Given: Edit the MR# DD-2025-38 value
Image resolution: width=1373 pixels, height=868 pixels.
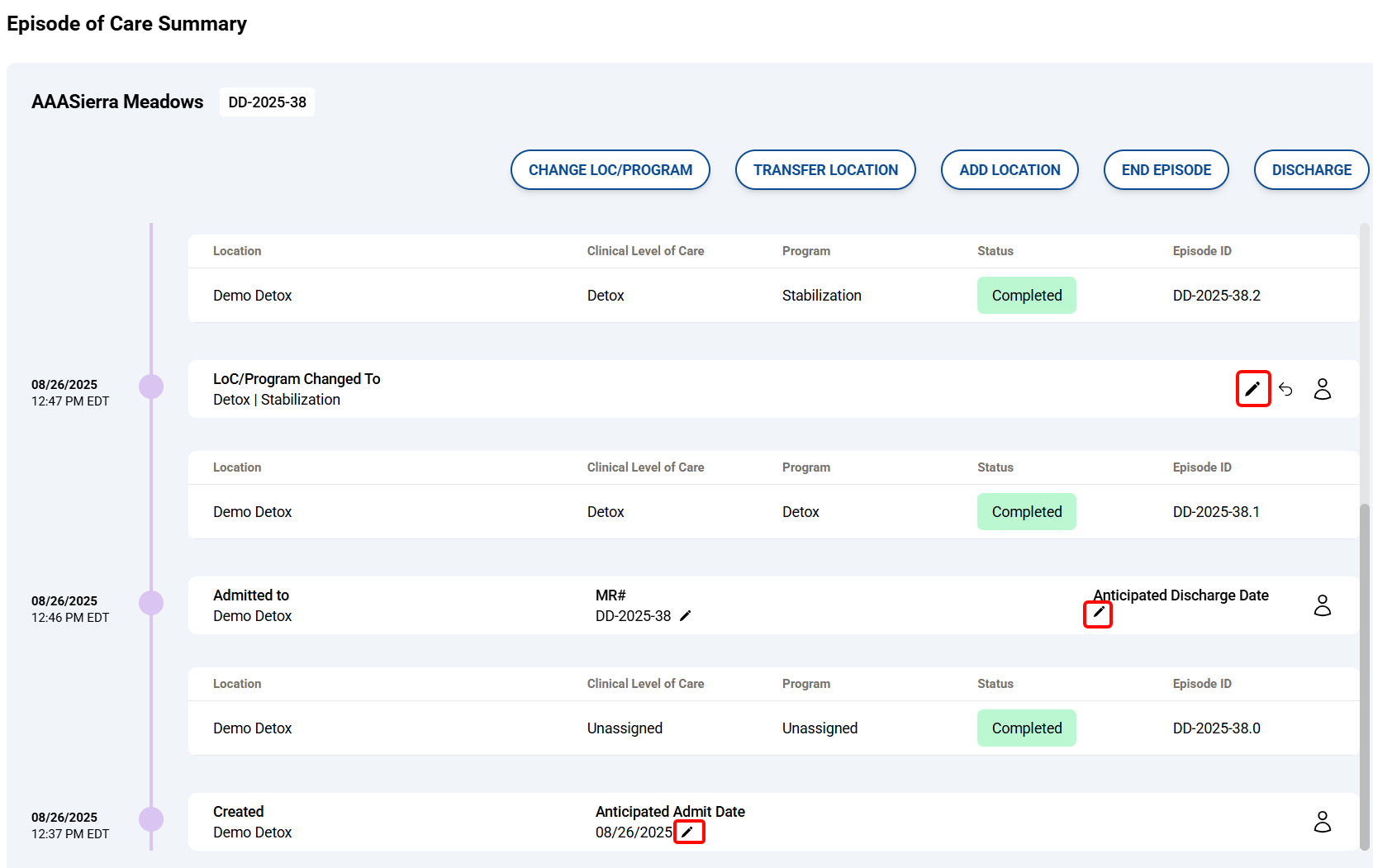Looking at the screenshot, I should (x=685, y=616).
